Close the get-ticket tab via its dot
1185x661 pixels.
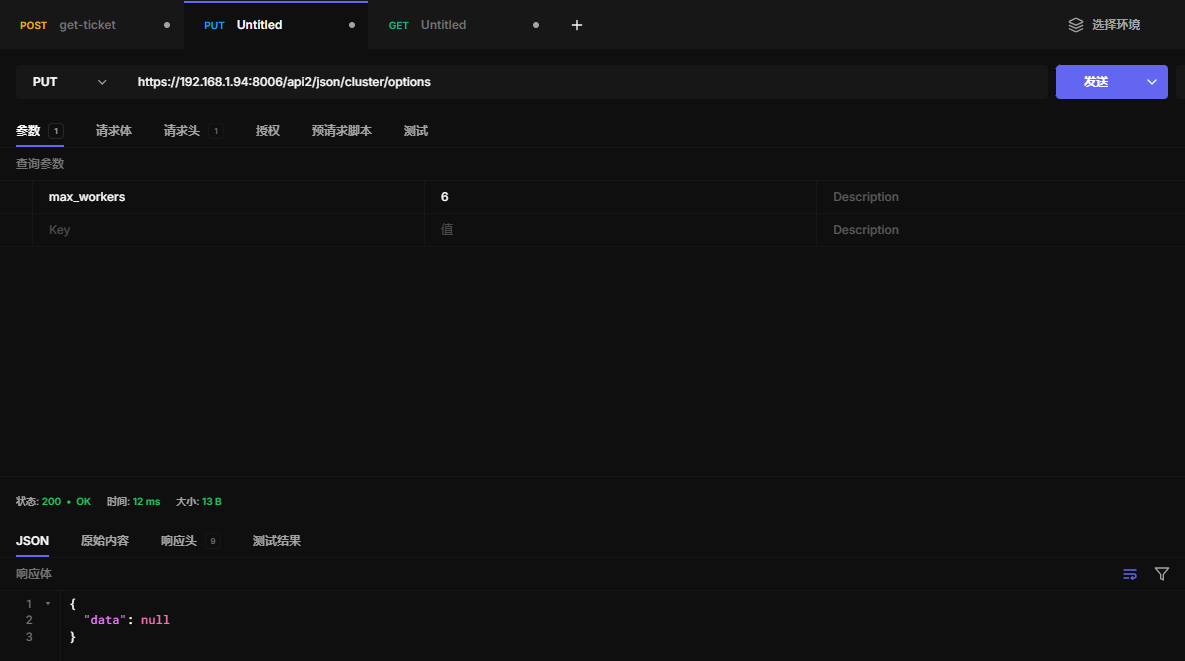pos(167,25)
